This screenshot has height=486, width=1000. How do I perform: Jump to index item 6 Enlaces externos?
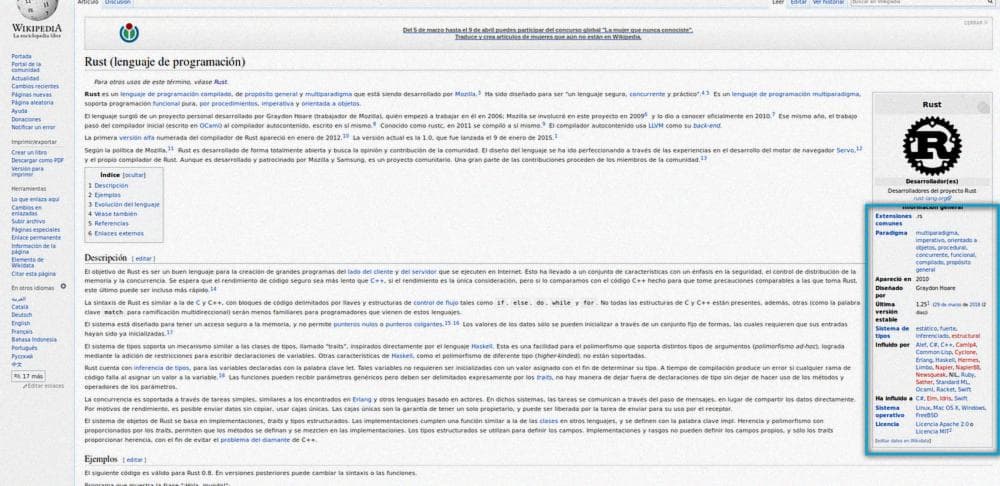[x=115, y=233]
